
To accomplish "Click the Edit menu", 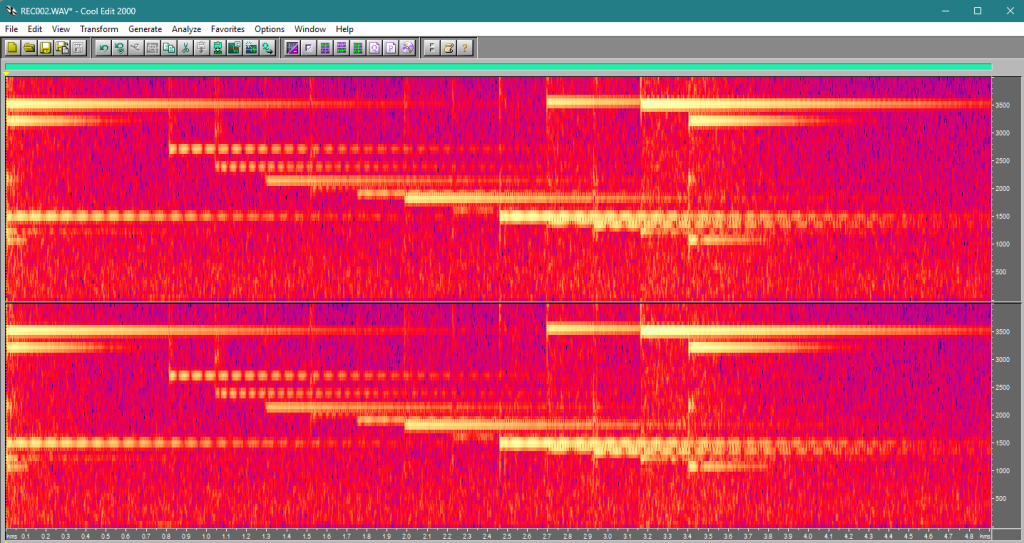I will tap(35, 29).
